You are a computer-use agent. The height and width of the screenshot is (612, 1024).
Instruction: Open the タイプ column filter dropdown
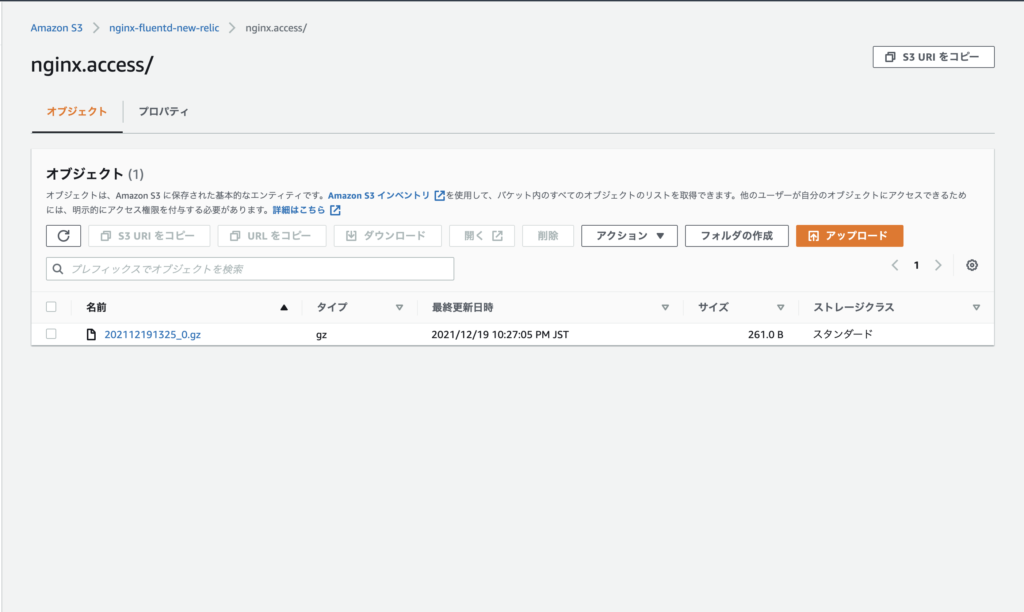point(400,307)
